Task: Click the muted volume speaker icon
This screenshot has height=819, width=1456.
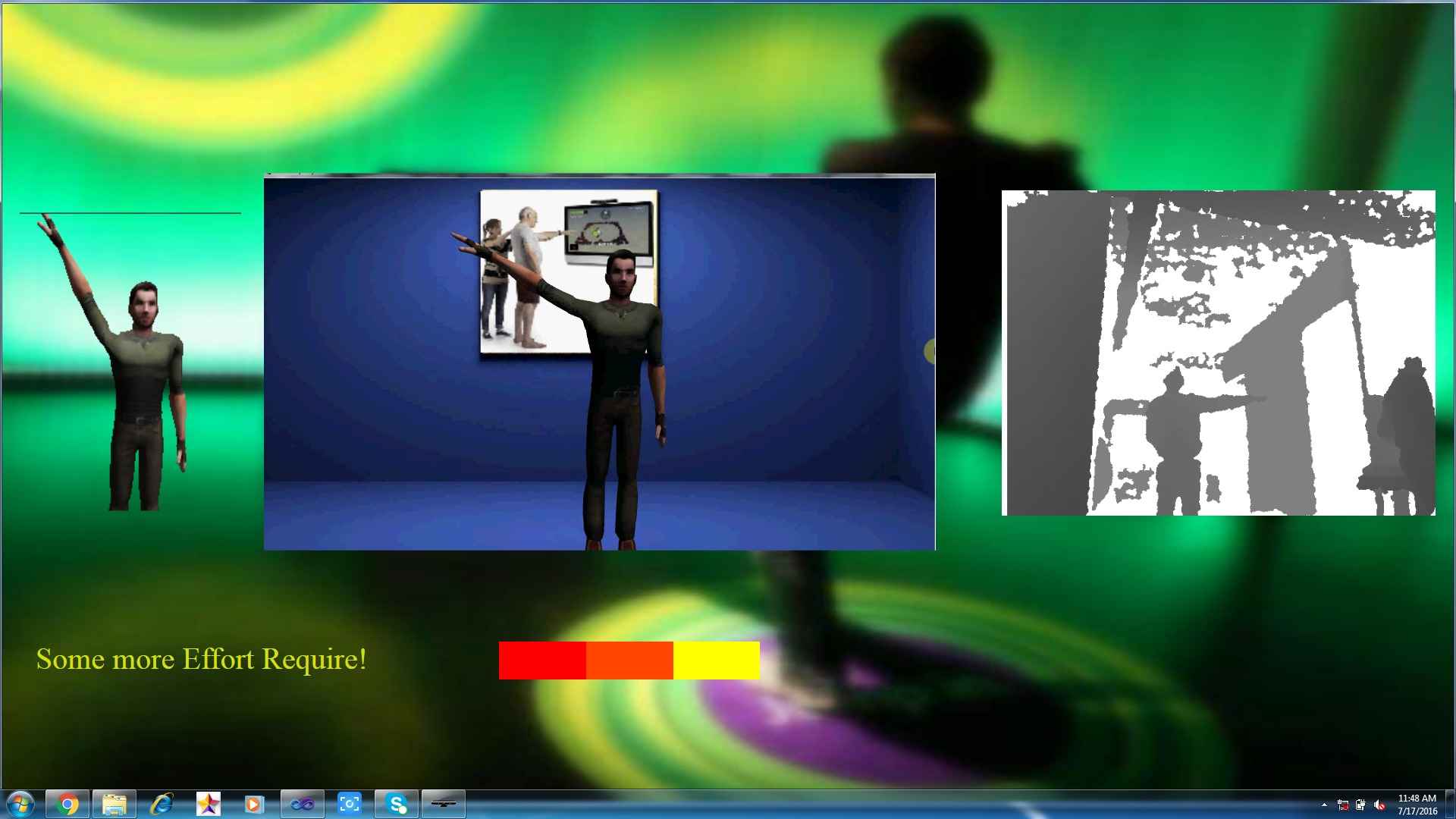Action: point(1379,805)
